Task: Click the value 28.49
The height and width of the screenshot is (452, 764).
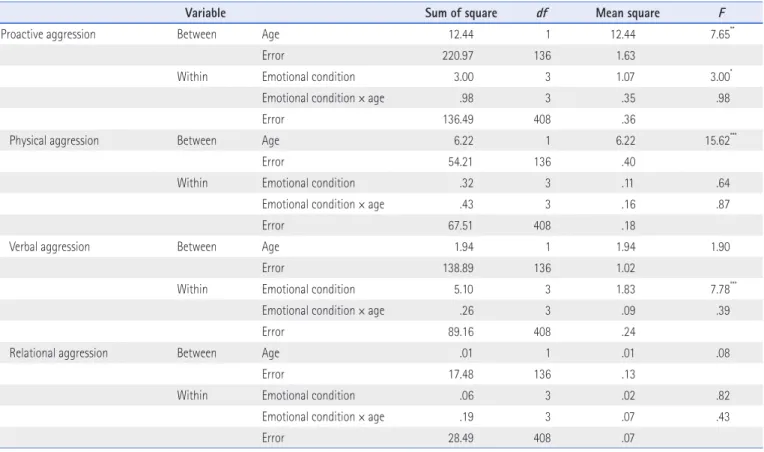Action: pos(460,438)
